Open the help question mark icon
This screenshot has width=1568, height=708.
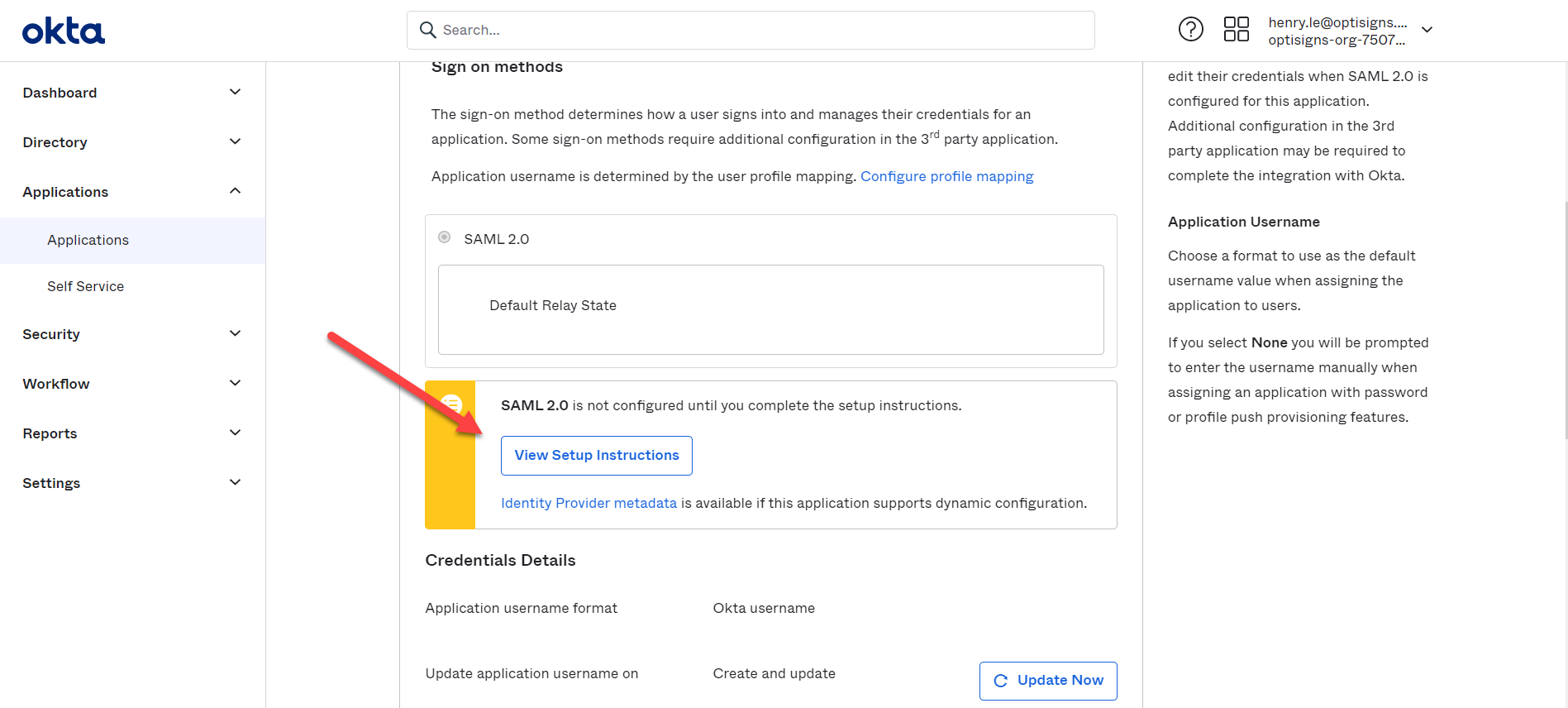click(x=1190, y=30)
